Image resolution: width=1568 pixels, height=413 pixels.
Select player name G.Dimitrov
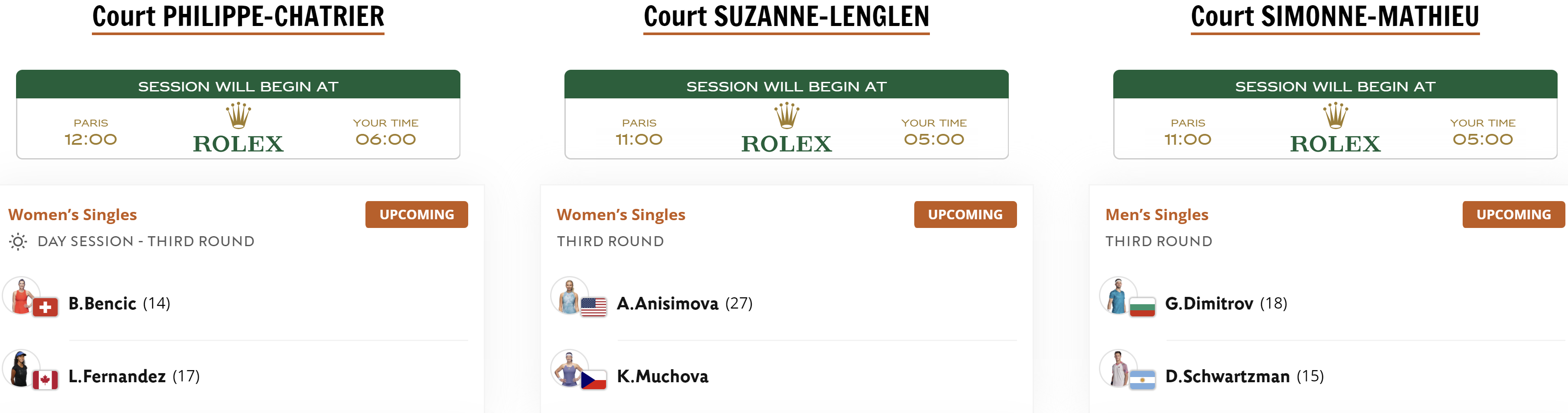[1209, 303]
